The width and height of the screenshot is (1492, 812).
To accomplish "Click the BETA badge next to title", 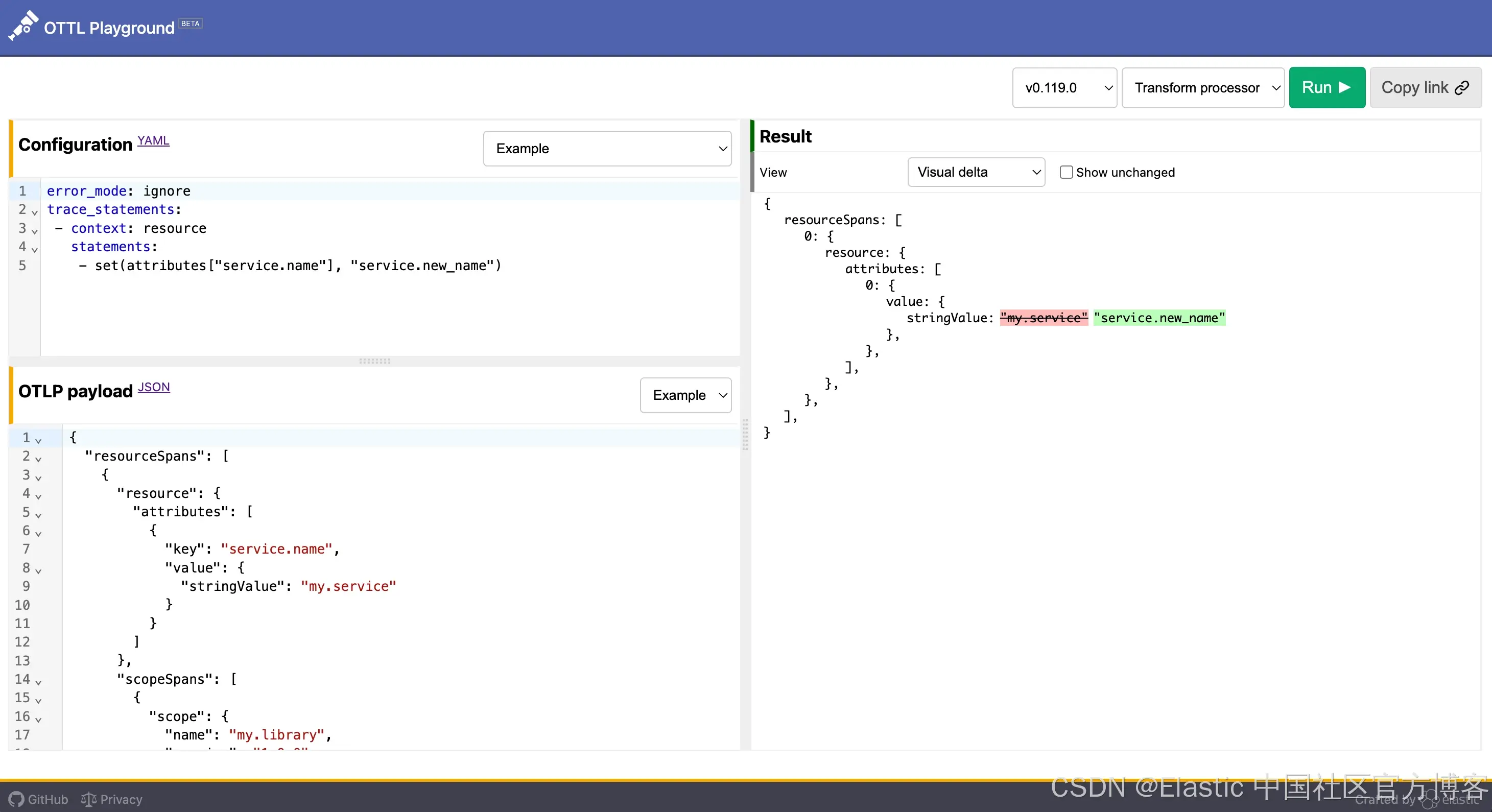I will coord(190,23).
